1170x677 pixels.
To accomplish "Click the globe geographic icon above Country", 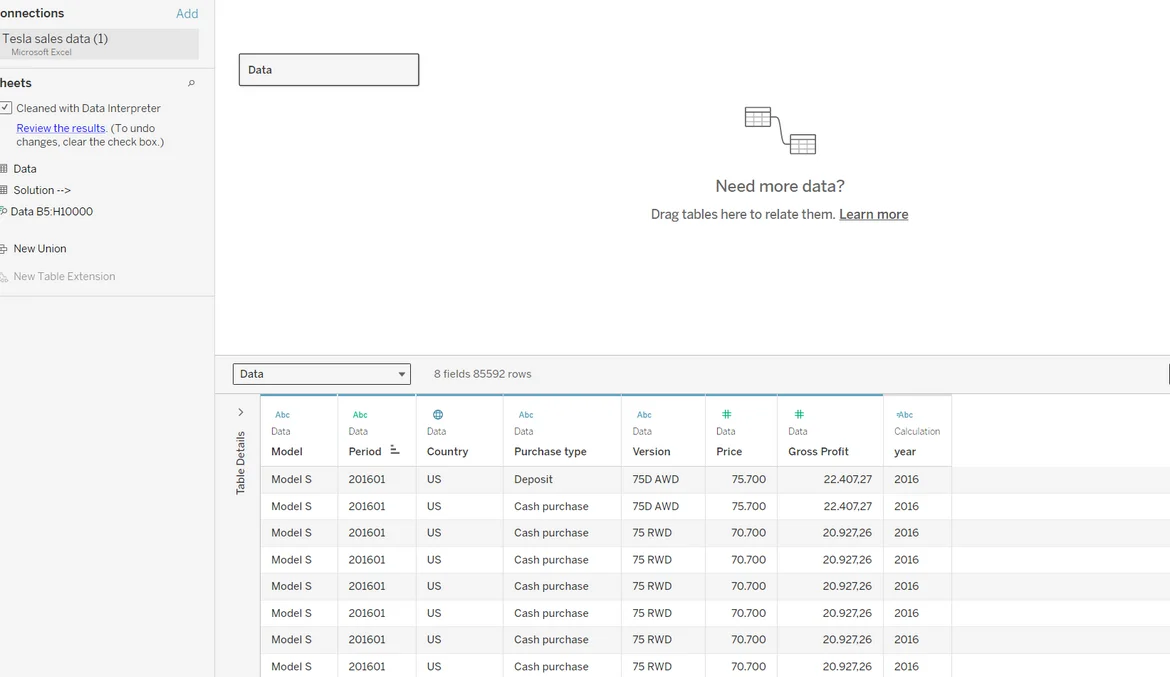I will (437, 414).
